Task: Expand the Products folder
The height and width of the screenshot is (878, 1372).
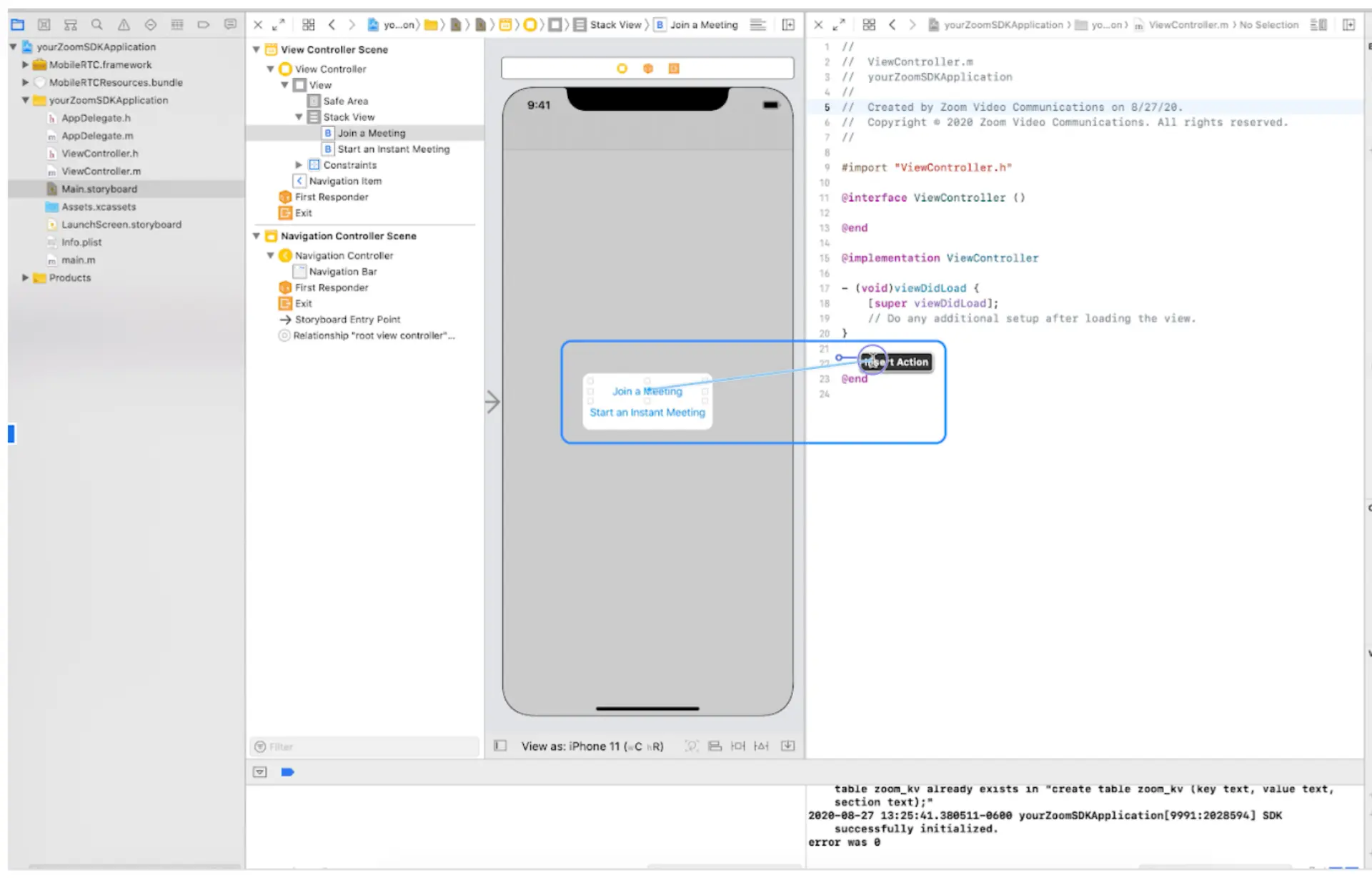Action: tap(25, 277)
